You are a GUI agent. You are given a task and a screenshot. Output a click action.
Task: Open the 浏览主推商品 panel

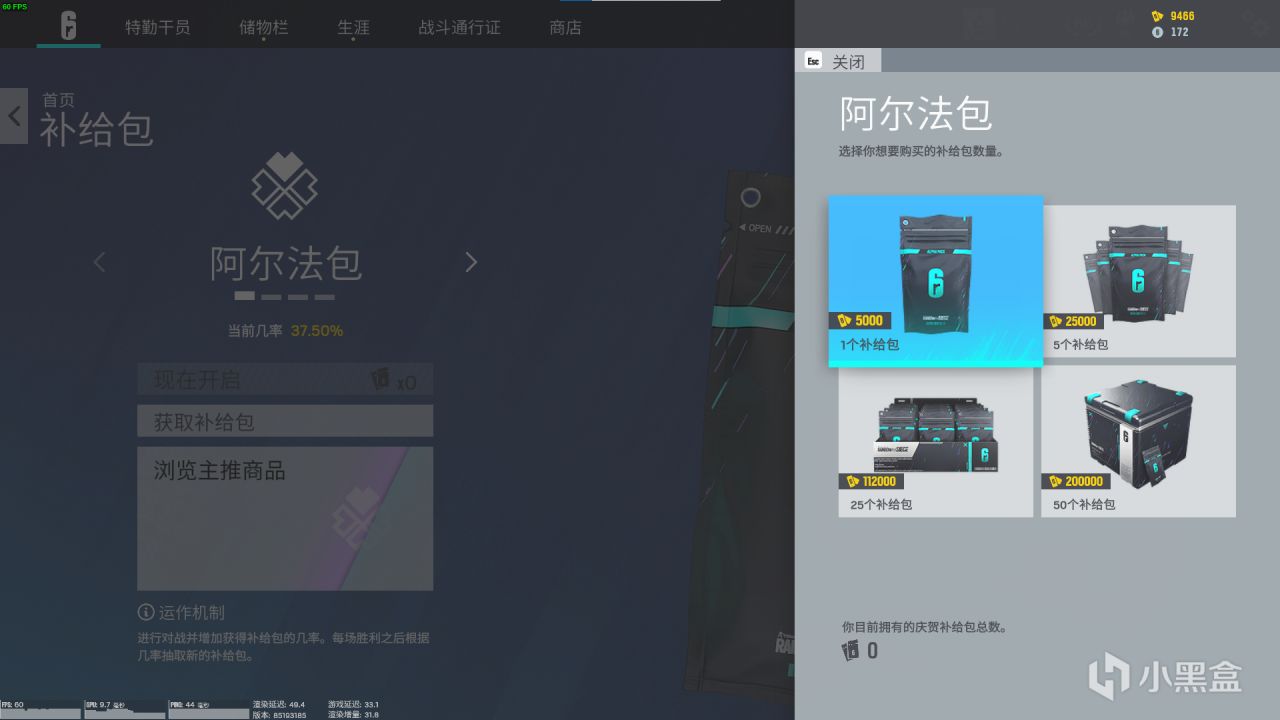pos(285,518)
